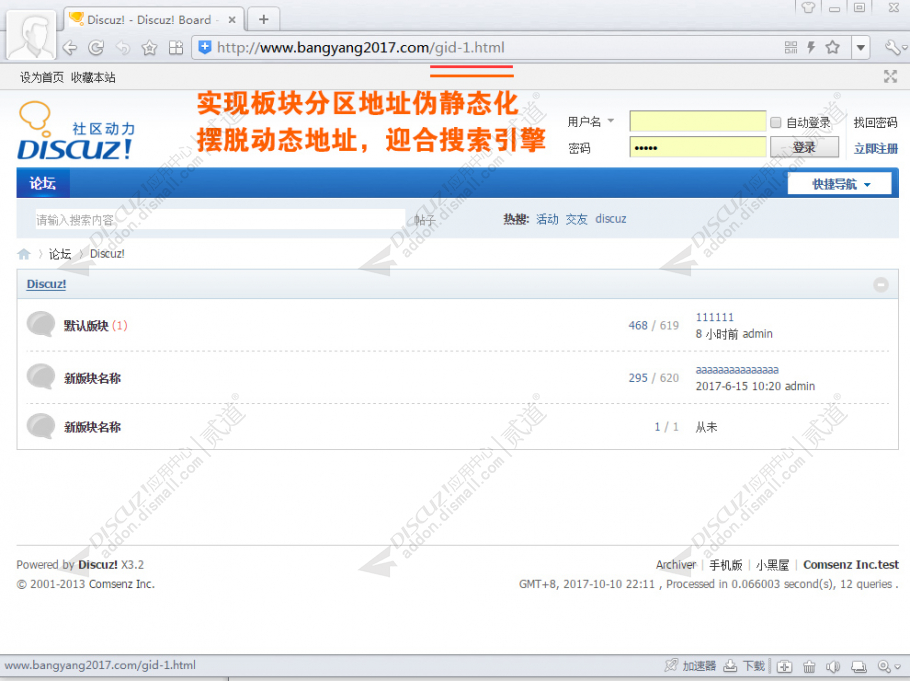This screenshot has width=910, height=681.
Task: Open 下载 downloads in status bar
Action: [745, 666]
